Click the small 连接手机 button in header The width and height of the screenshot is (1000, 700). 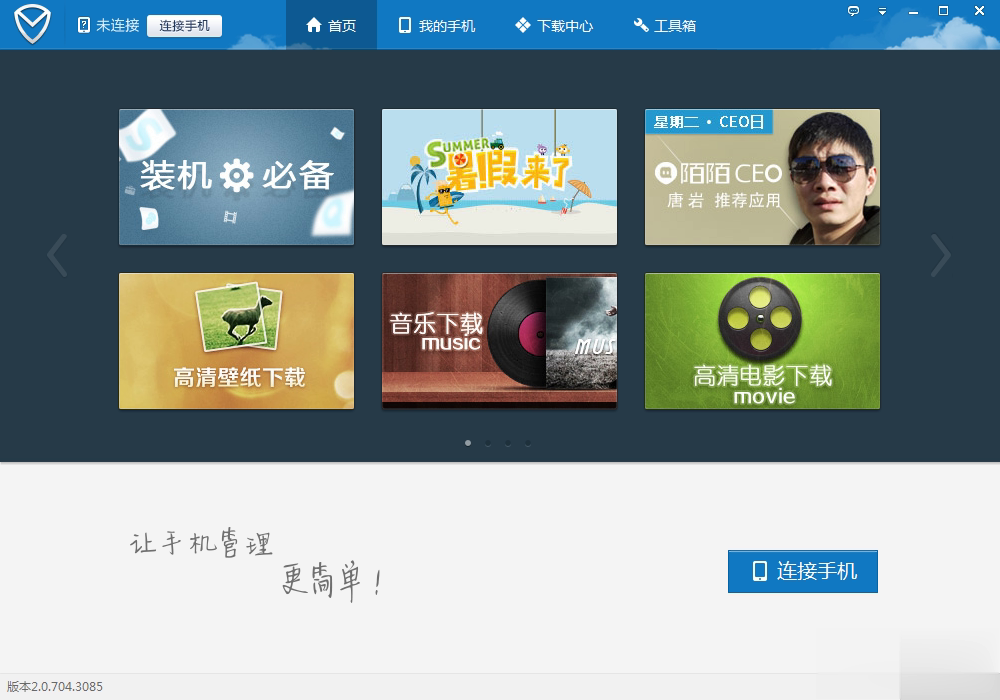point(184,25)
